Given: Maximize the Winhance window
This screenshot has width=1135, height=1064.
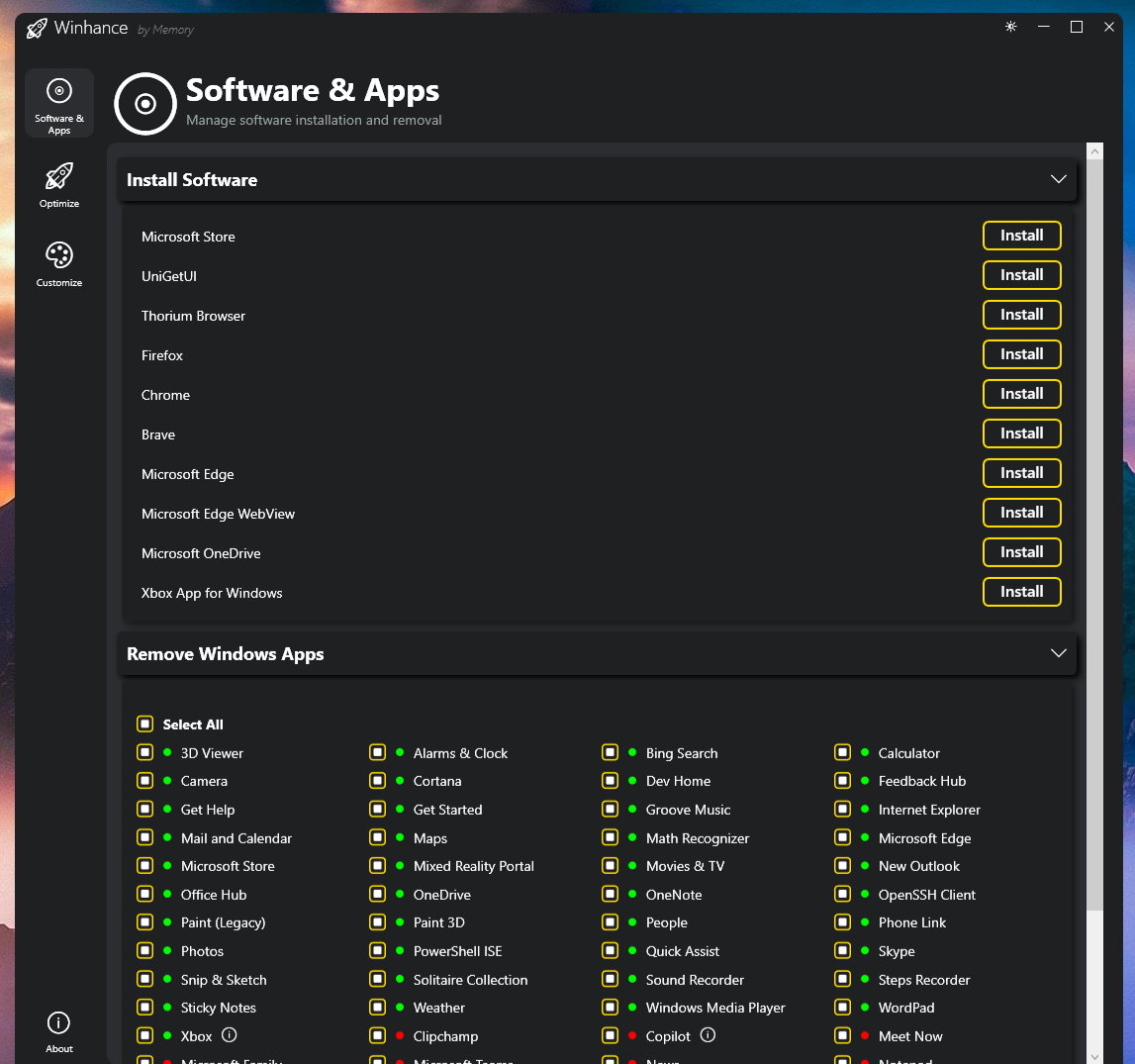Looking at the screenshot, I should coord(1077,27).
